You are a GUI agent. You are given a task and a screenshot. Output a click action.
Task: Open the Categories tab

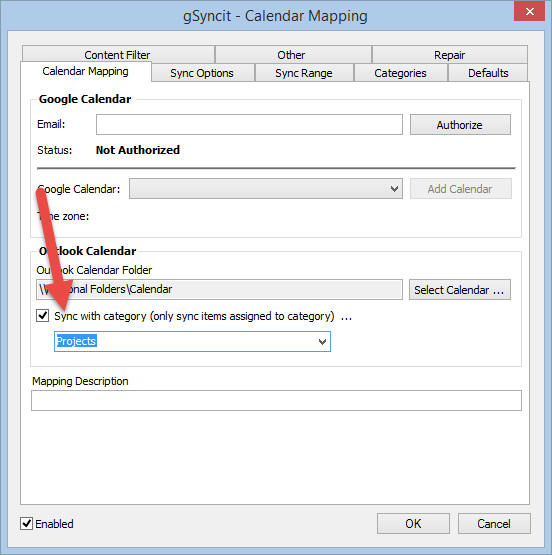(x=401, y=73)
